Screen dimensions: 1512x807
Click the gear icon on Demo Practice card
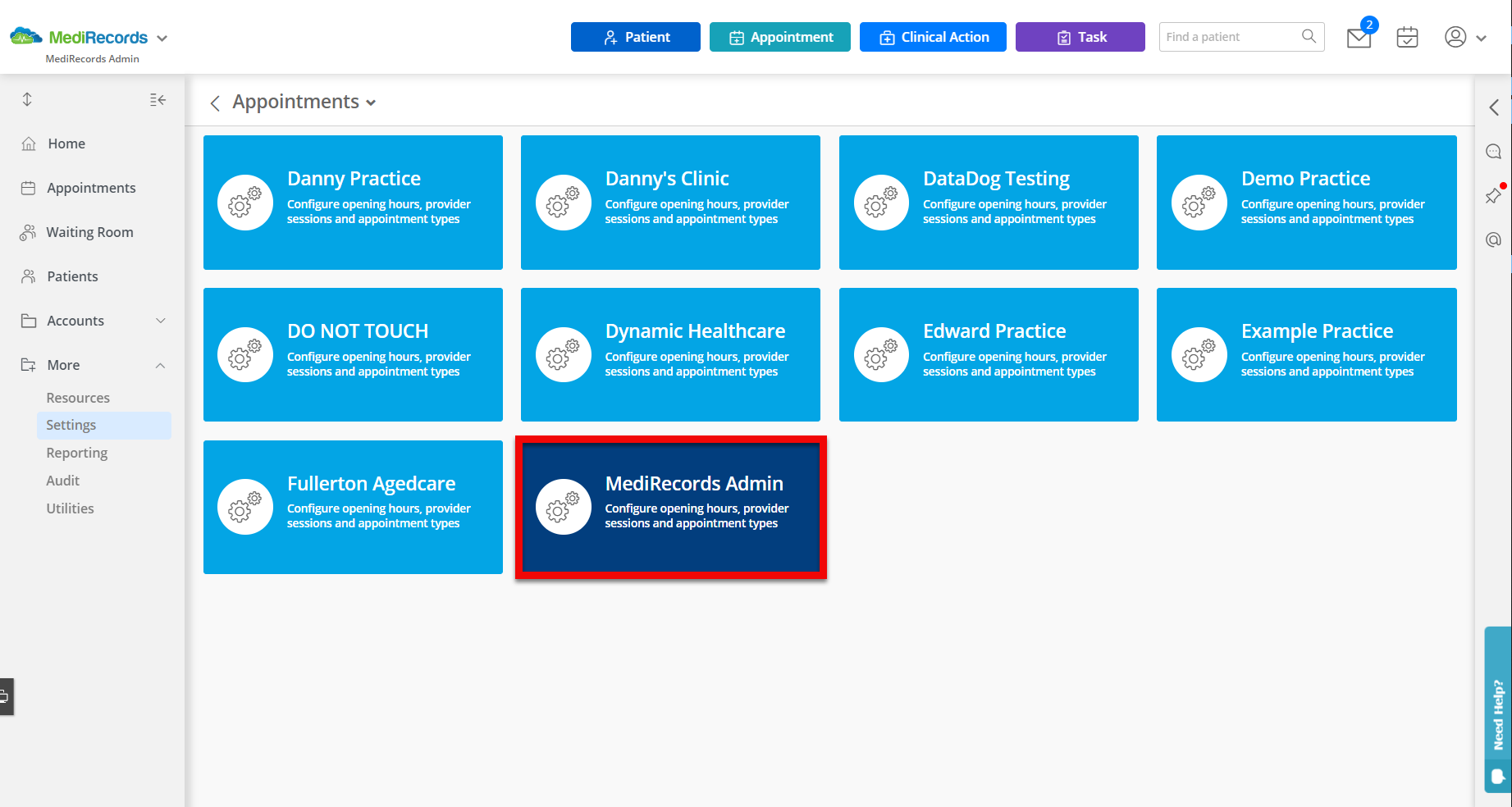pyautogui.click(x=1199, y=203)
